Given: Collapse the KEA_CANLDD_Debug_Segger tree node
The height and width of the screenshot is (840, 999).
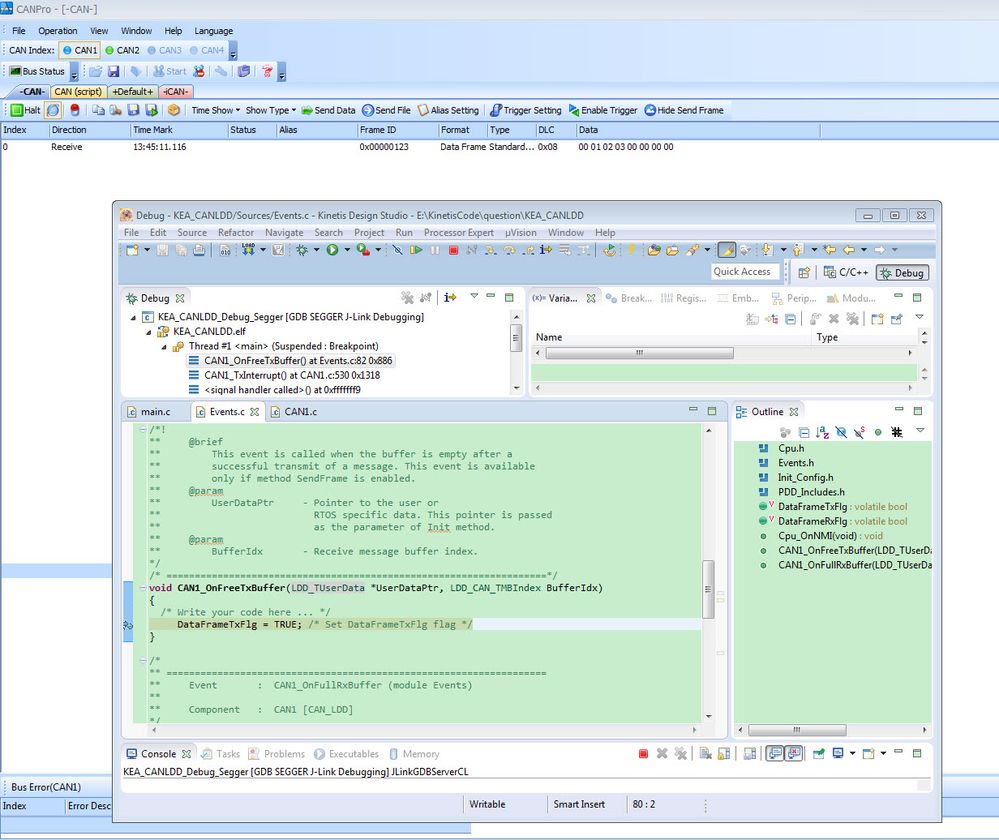Looking at the screenshot, I should coord(133,317).
